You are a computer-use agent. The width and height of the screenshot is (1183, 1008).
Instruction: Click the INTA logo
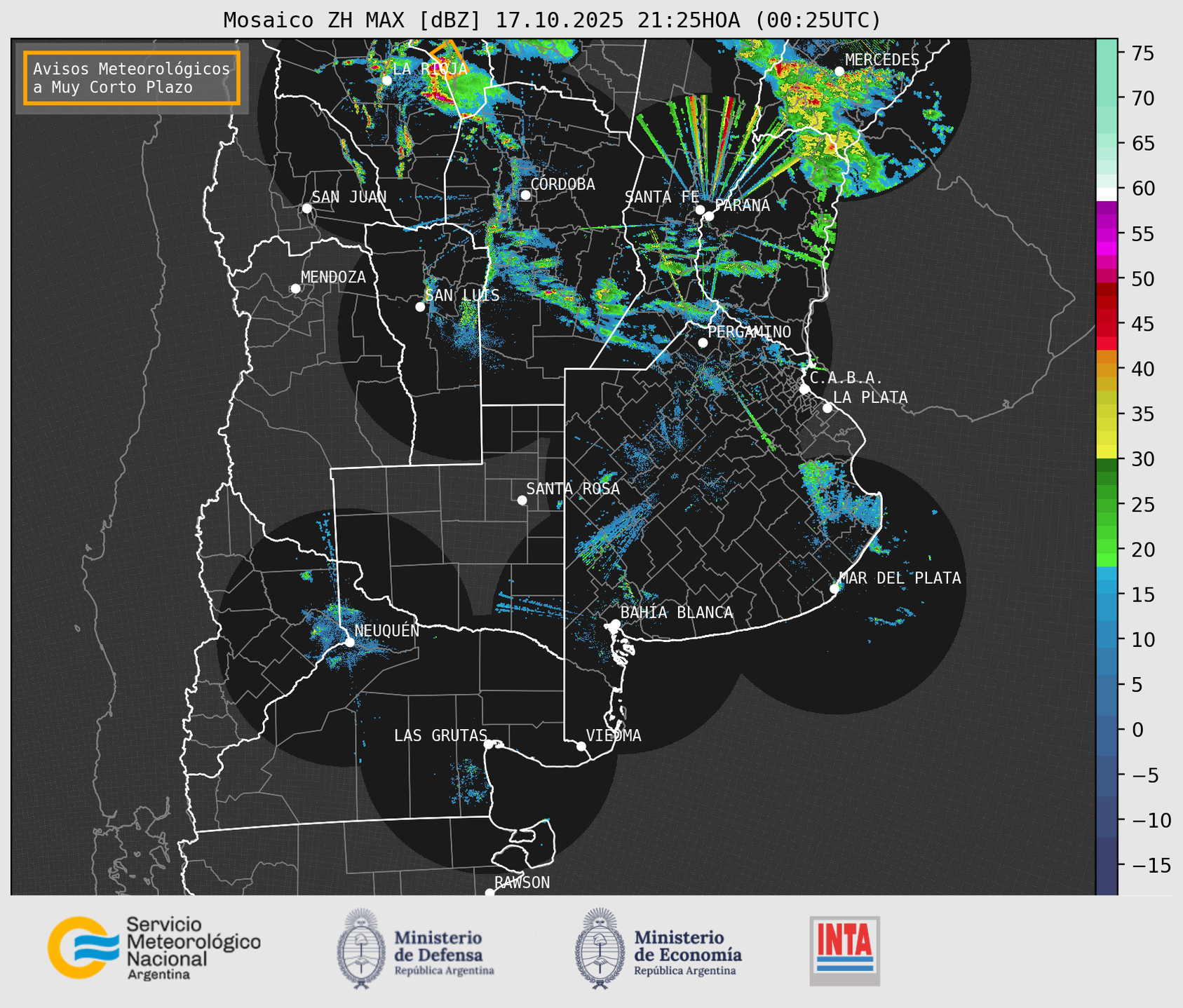point(845,951)
